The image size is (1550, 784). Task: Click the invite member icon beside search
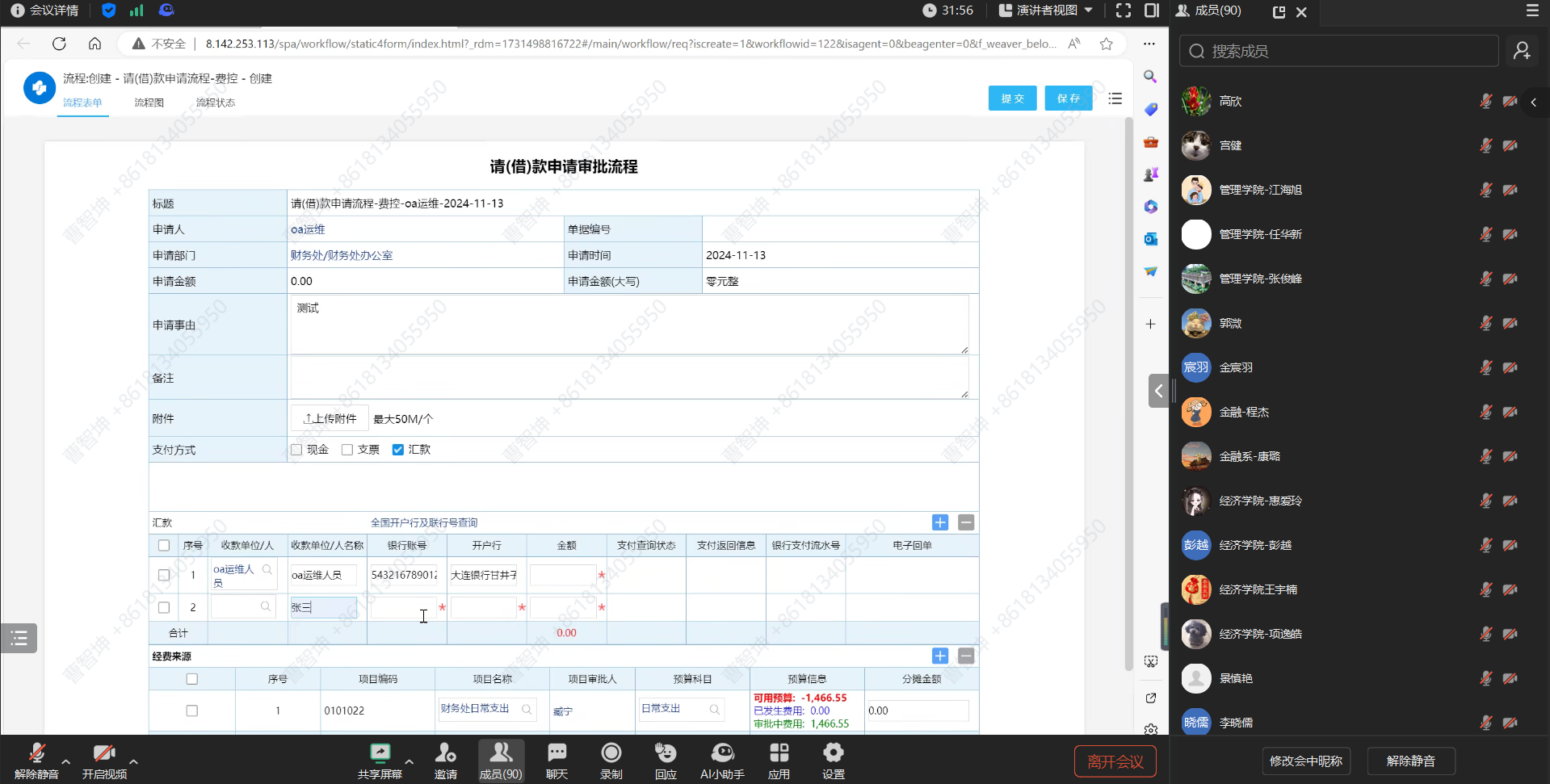pyautogui.click(x=1522, y=51)
